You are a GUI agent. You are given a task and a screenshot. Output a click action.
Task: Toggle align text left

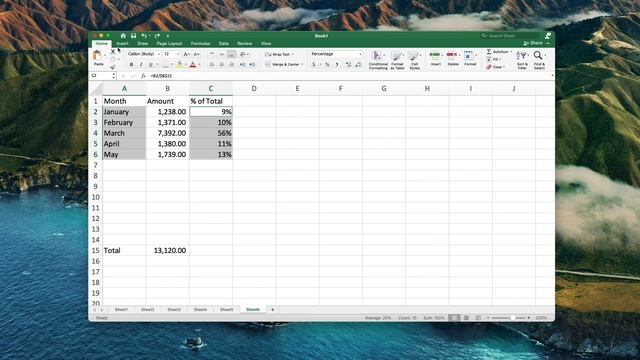(x=212, y=64)
